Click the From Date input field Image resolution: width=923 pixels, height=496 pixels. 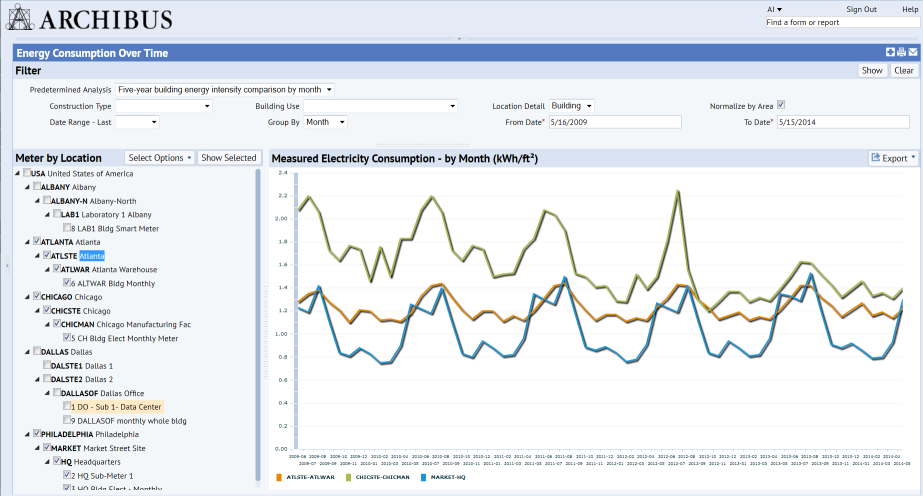click(614, 122)
